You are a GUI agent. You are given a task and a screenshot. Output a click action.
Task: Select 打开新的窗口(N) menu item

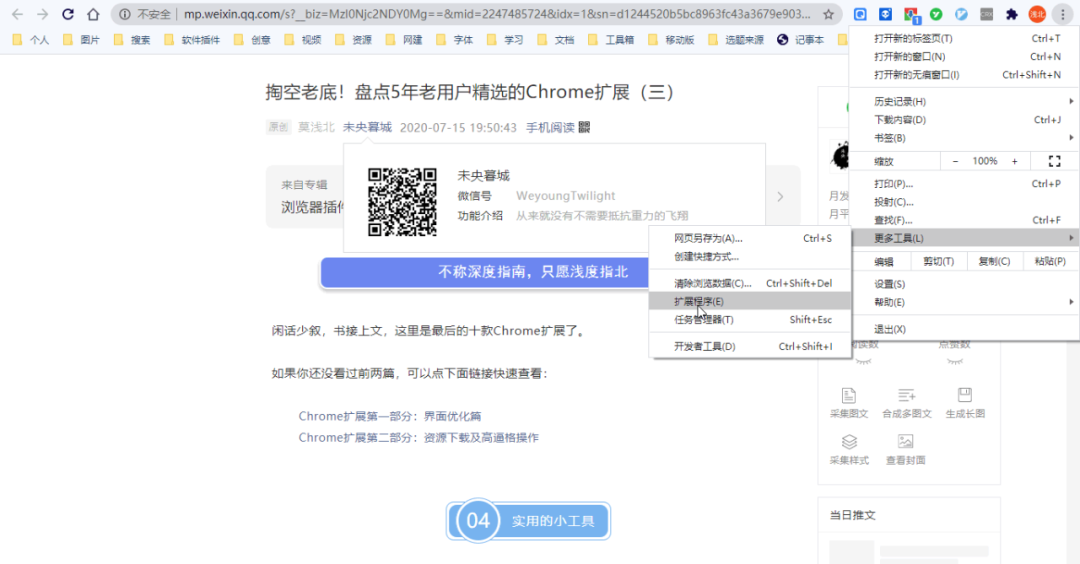pyautogui.click(x=964, y=56)
